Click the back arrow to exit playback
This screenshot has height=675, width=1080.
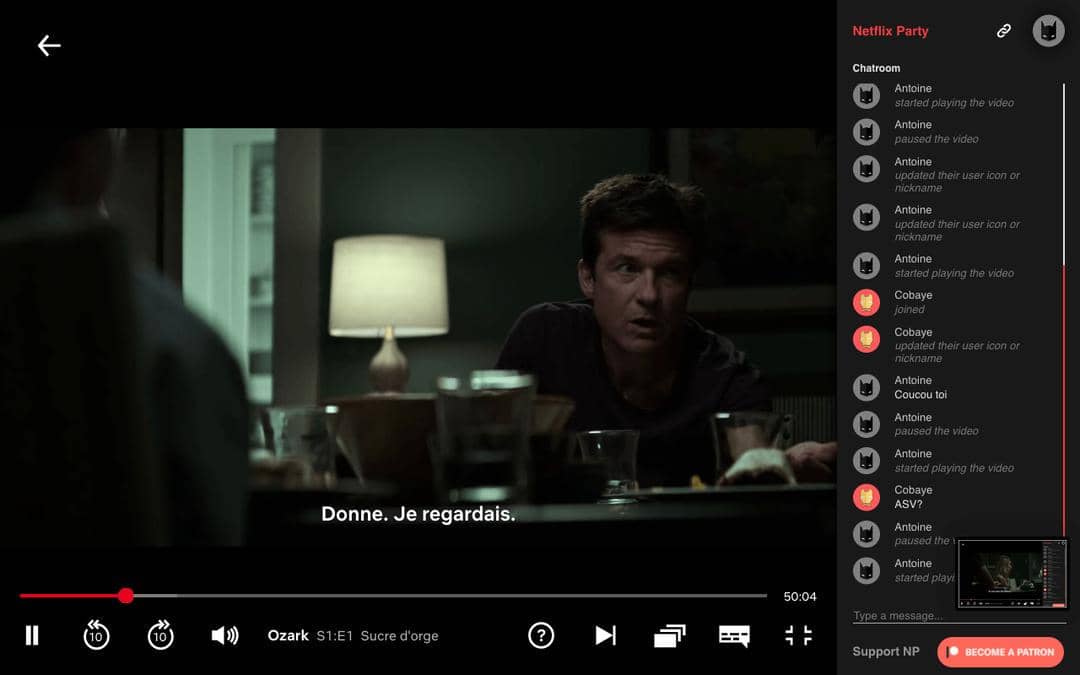[x=49, y=45]
